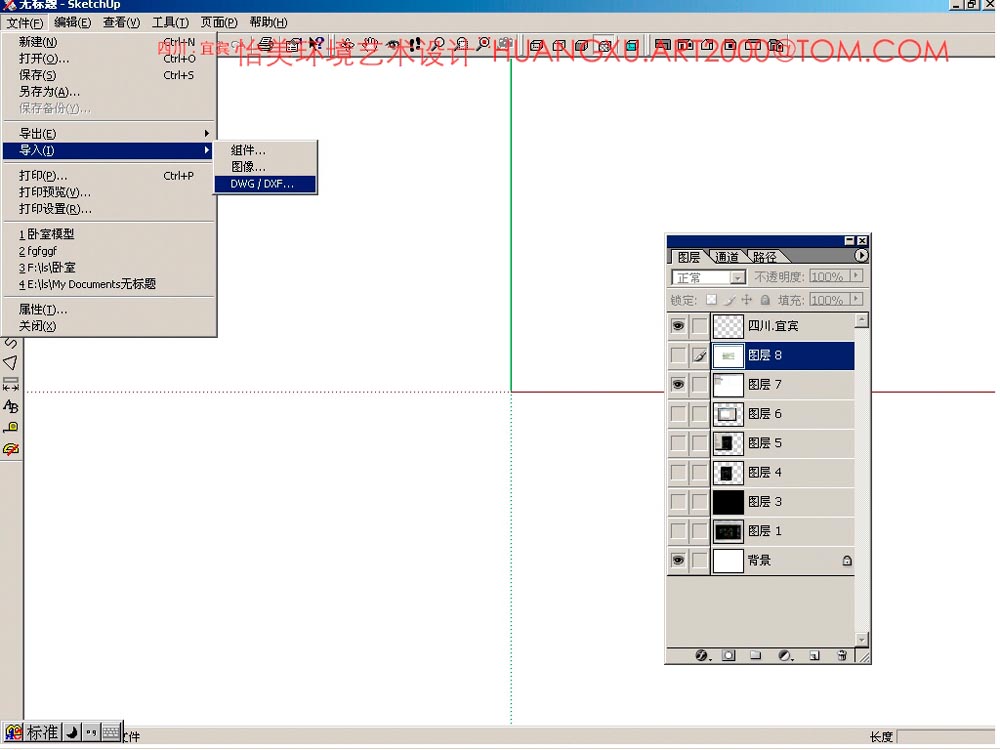1000x750 pixels.
Task: Click the cyan shaded-with-textures cube icon
Action: pos(631,45)
